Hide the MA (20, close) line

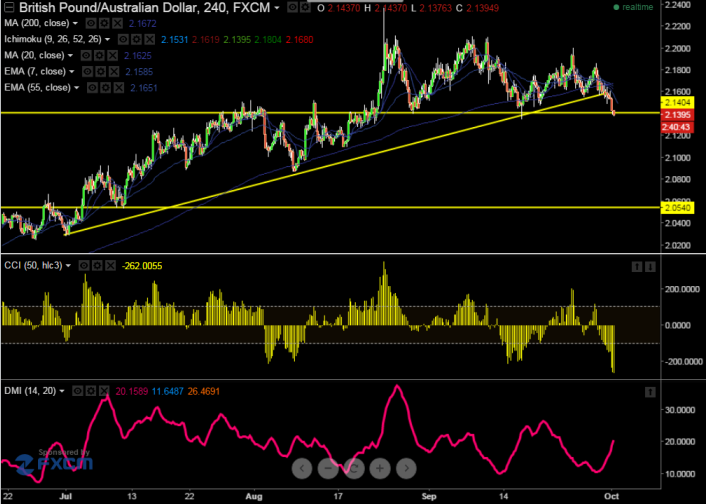86,55
